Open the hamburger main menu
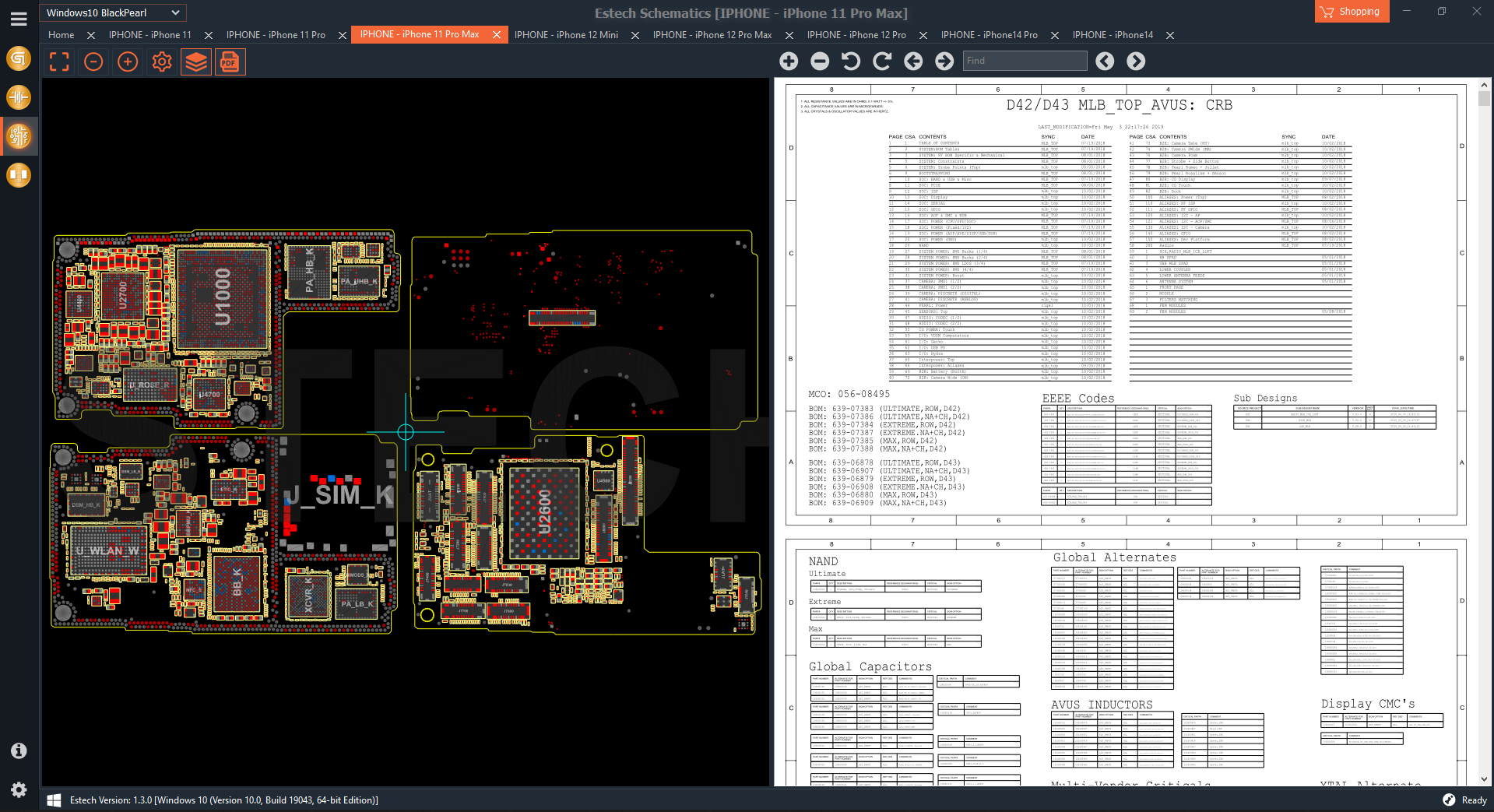 (19, 19)
